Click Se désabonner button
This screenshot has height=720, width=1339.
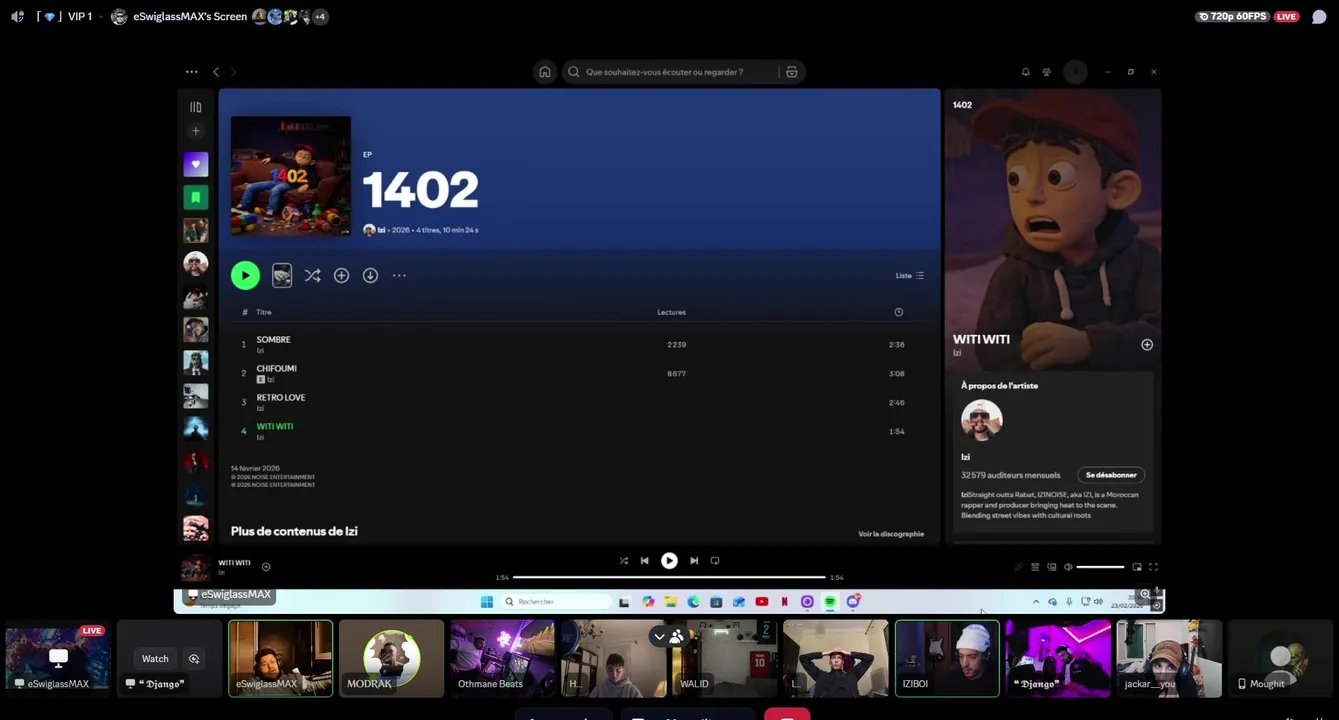(x=1111, y=475)
